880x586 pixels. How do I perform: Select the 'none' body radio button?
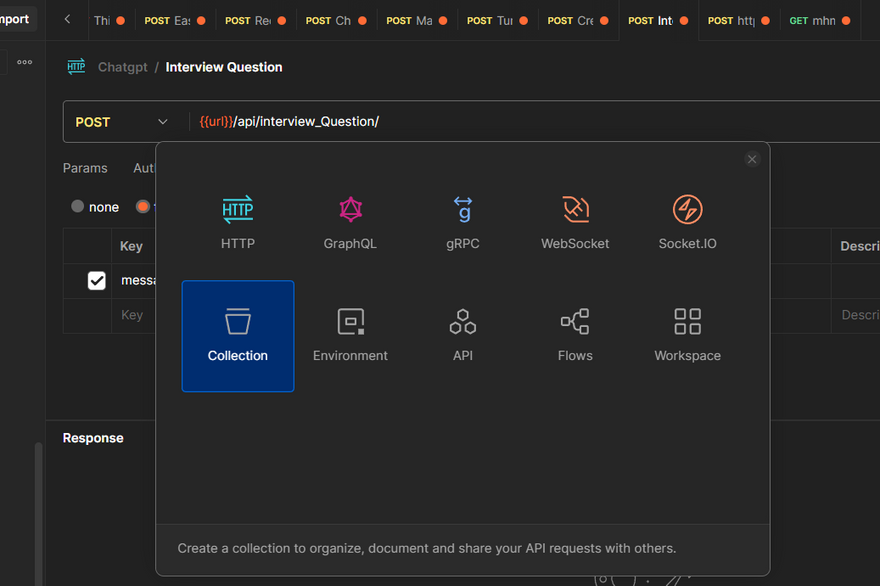pyautogui.click(x=78, y=207)
